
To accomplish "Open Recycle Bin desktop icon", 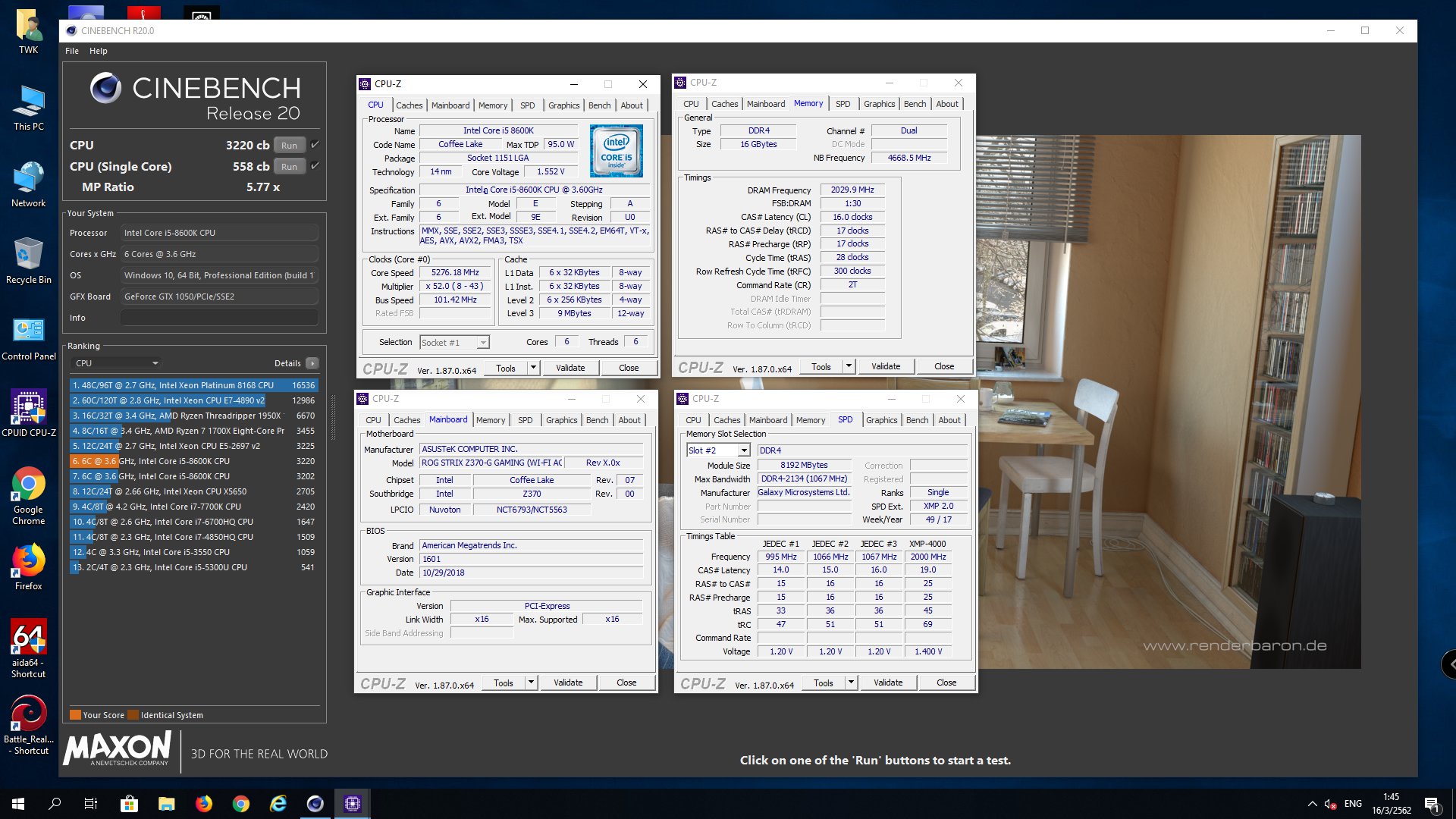I will 28,262.
